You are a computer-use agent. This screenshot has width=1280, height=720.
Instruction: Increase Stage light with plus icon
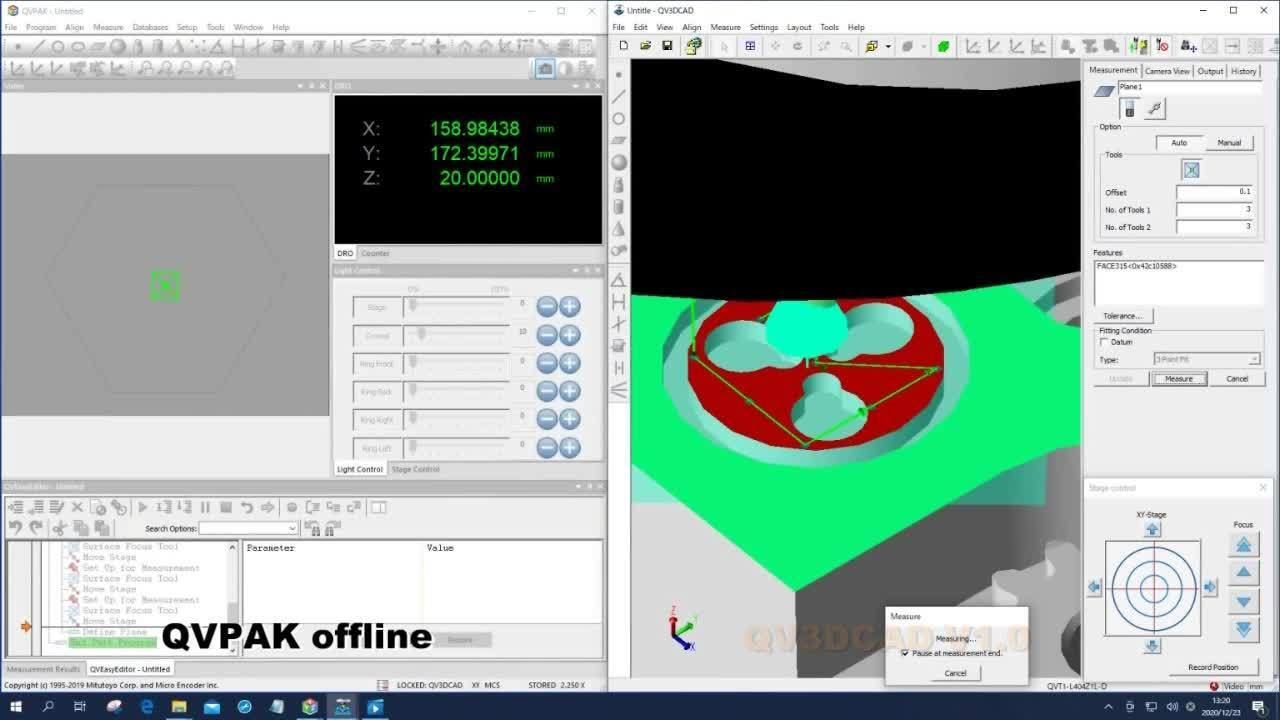(569, 307)
